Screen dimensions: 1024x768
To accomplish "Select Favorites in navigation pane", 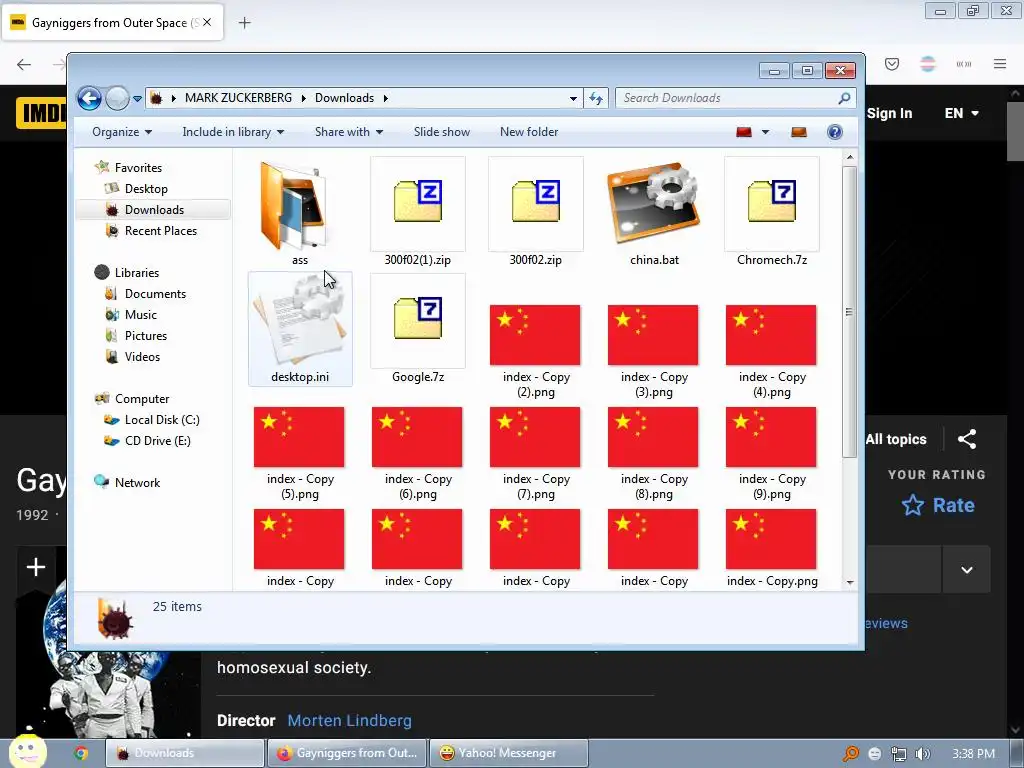I will click(138, 168).
